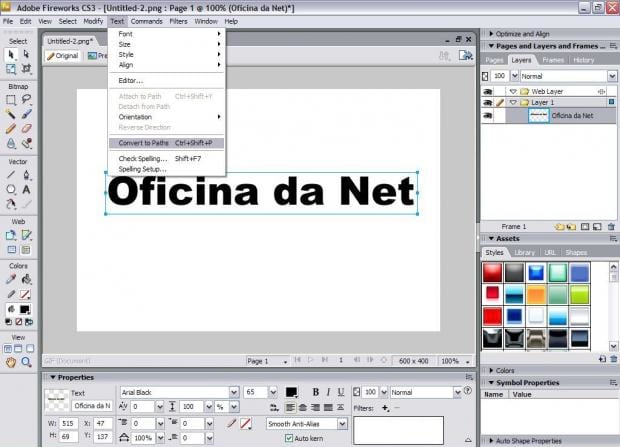Select the Paint Bucket tool
The image size is (620, 447).
26,279
